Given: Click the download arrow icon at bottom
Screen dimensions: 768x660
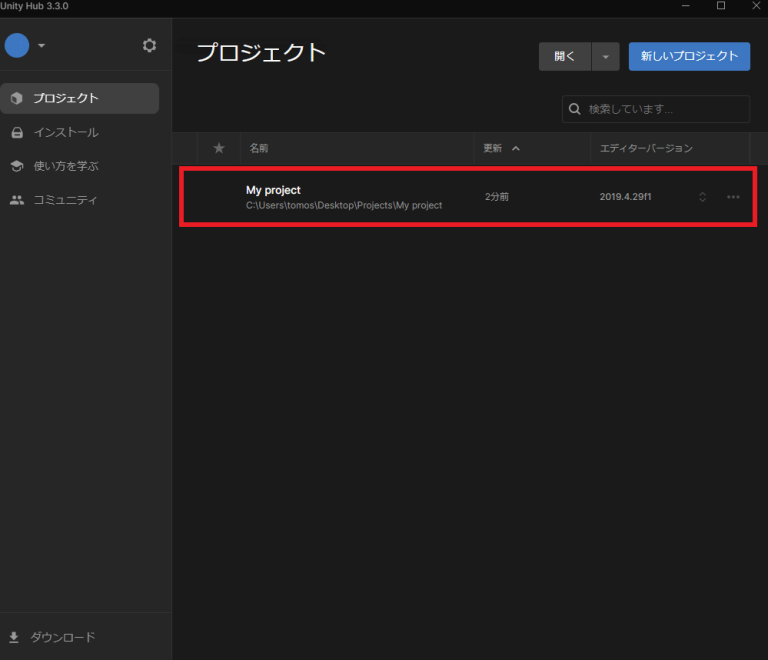Looking at the screenshot, I should (14, 637).
